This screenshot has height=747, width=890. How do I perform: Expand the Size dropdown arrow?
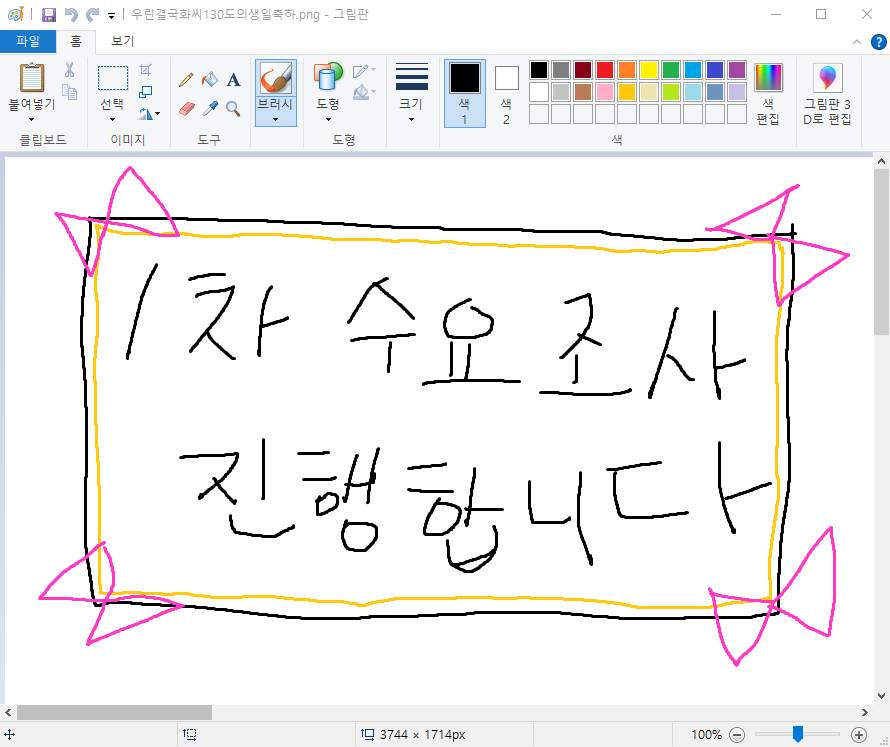pyautogui.click(x=412, y=120)
